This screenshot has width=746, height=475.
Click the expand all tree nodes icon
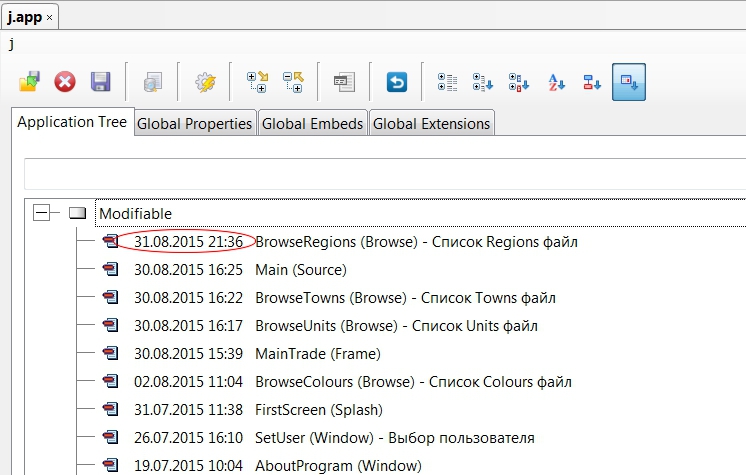point(257,82)
